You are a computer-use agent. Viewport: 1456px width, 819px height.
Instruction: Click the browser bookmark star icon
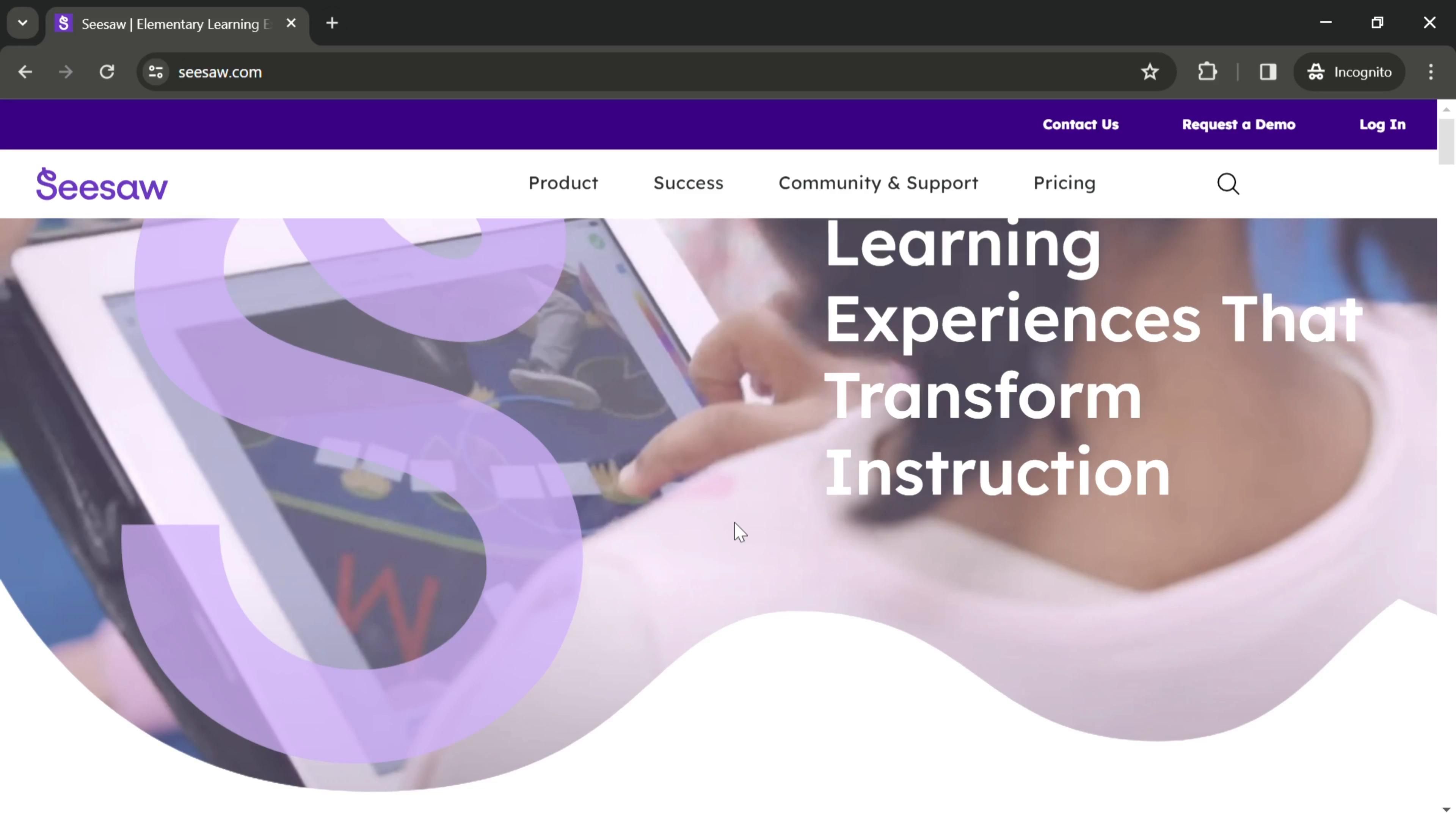point(1151,71)
